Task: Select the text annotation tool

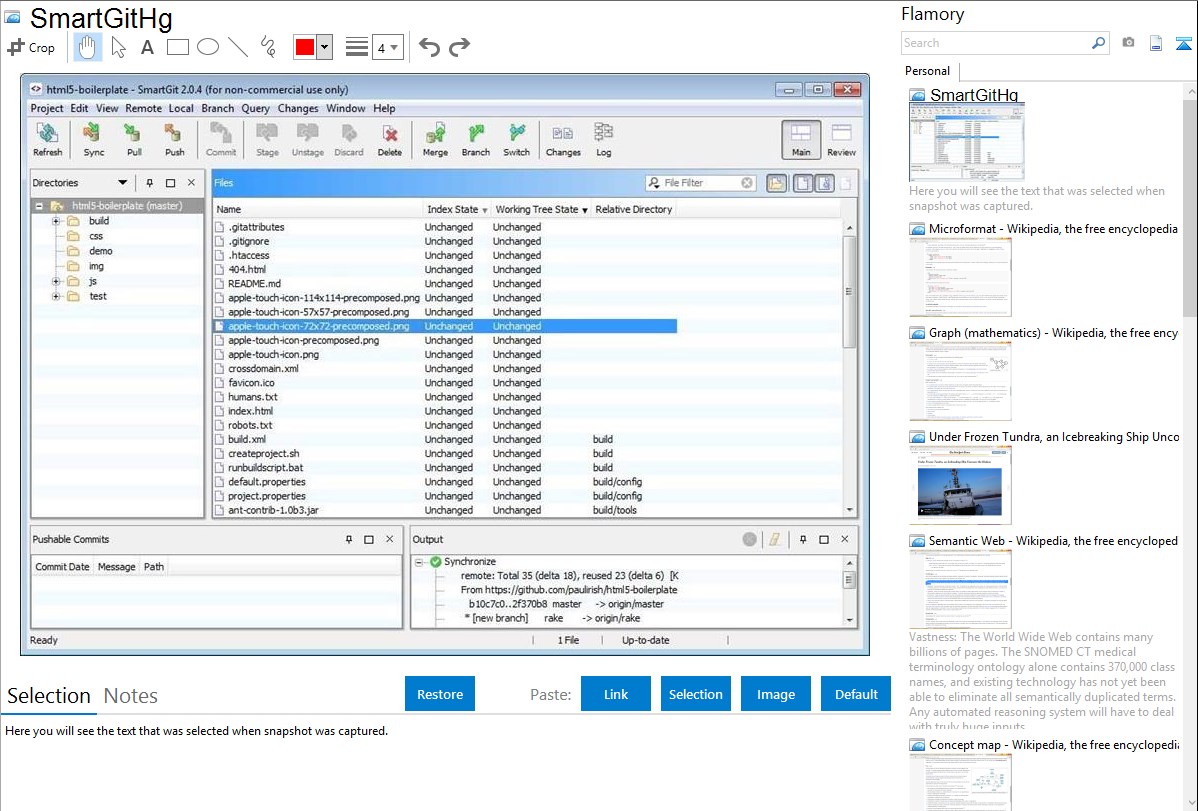Action: coord(147,47)
